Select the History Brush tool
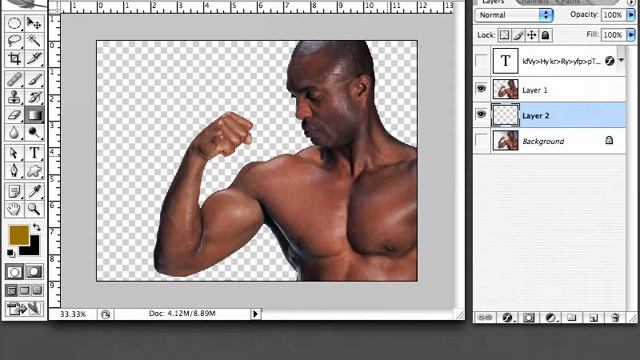The width and height of the screenshot is (640, 360). 34,97
